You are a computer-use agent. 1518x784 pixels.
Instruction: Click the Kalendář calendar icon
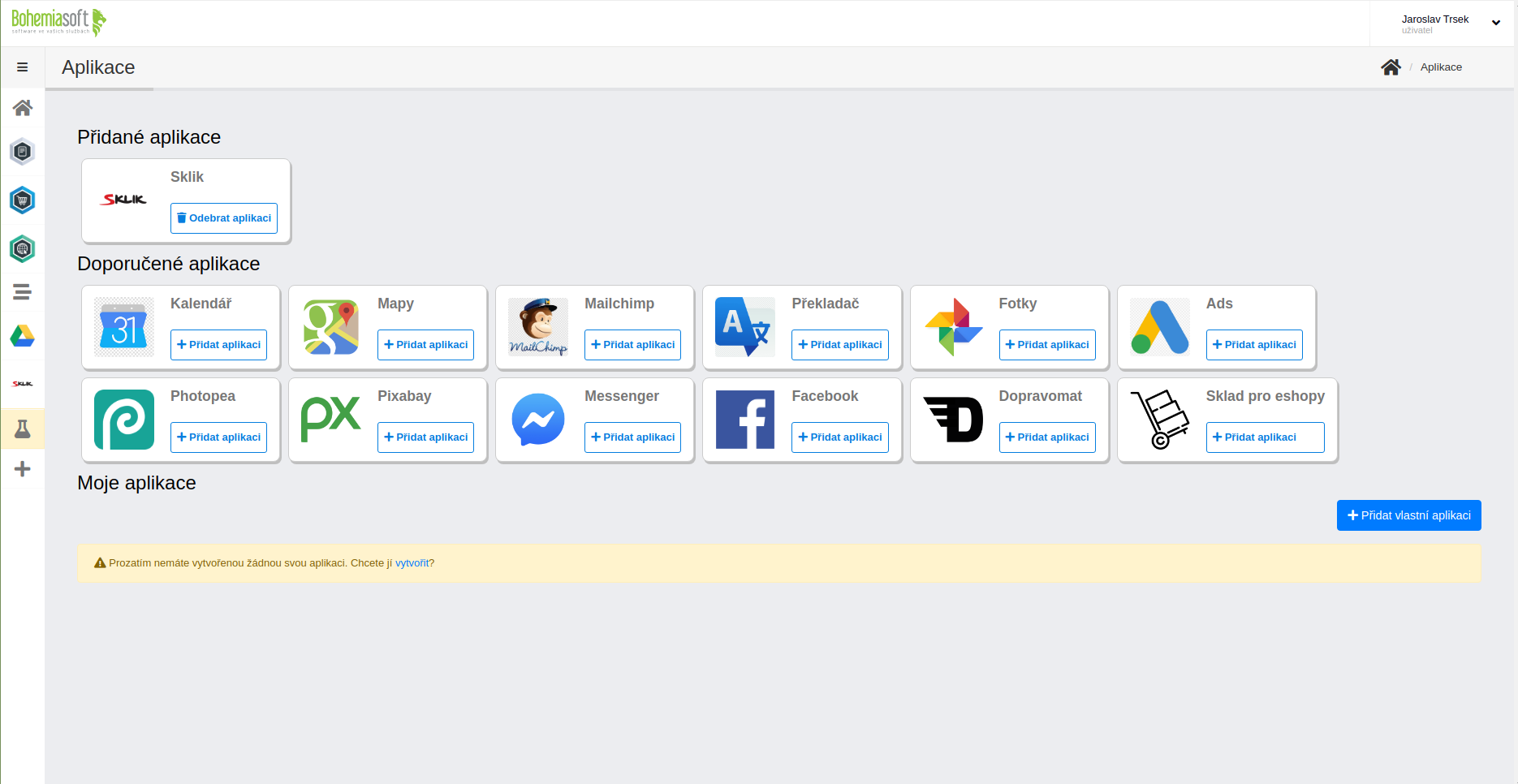(124, 327)
